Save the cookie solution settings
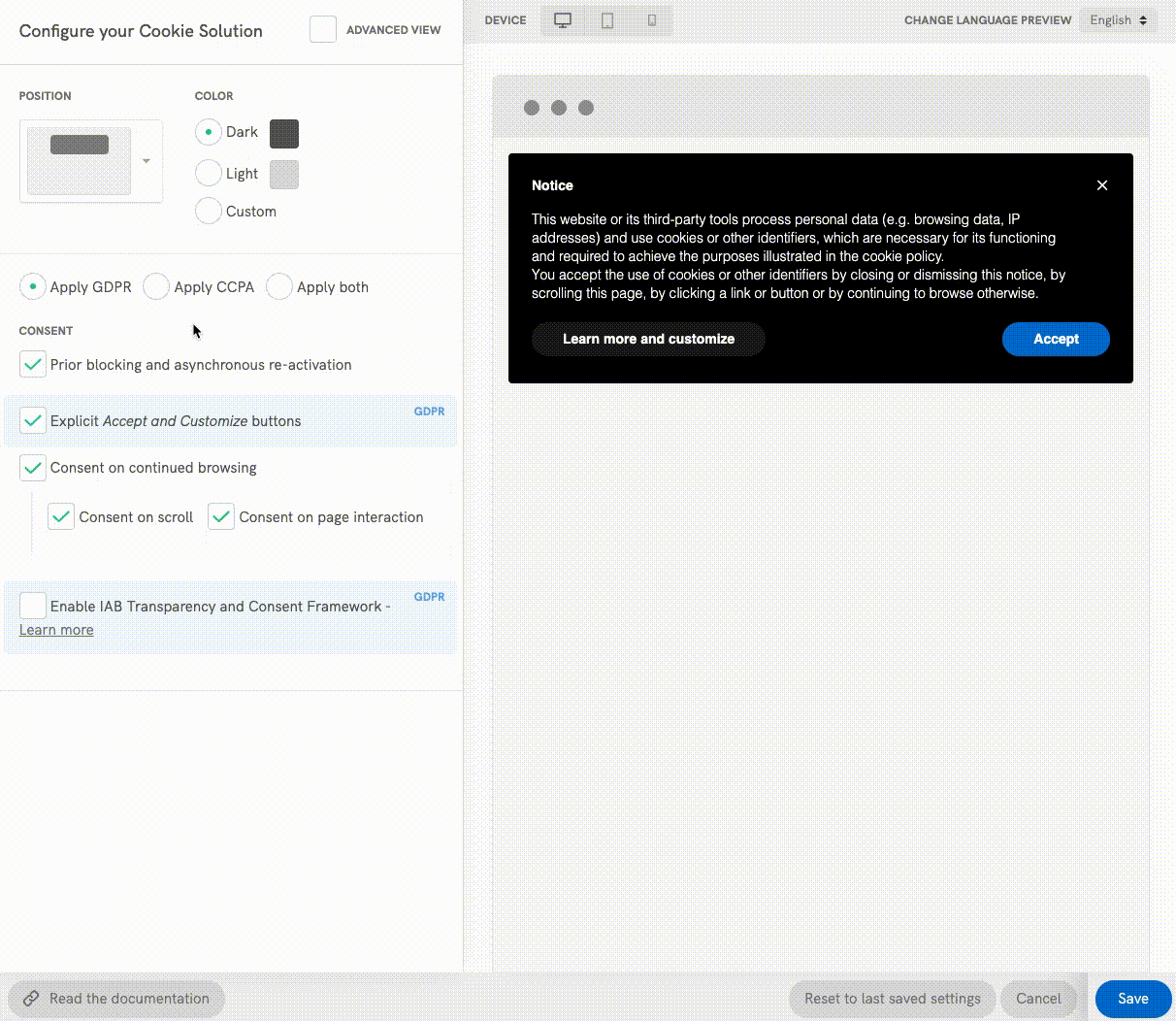 1132,999
